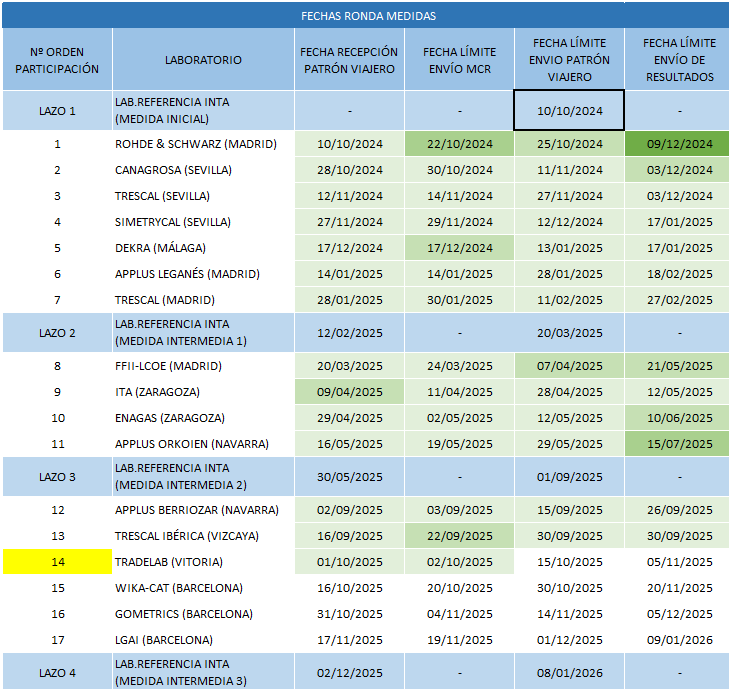This screenshot has width=729, height=689.
Task: Select the LAZO 3 row label
Action: 57,477
